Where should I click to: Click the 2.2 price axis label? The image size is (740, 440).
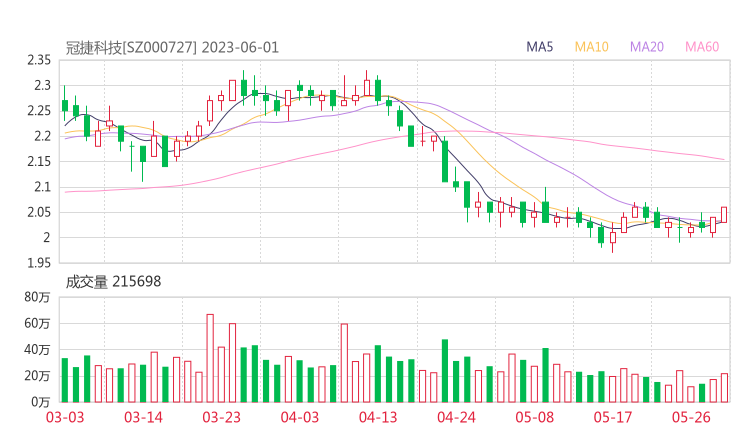42,136
